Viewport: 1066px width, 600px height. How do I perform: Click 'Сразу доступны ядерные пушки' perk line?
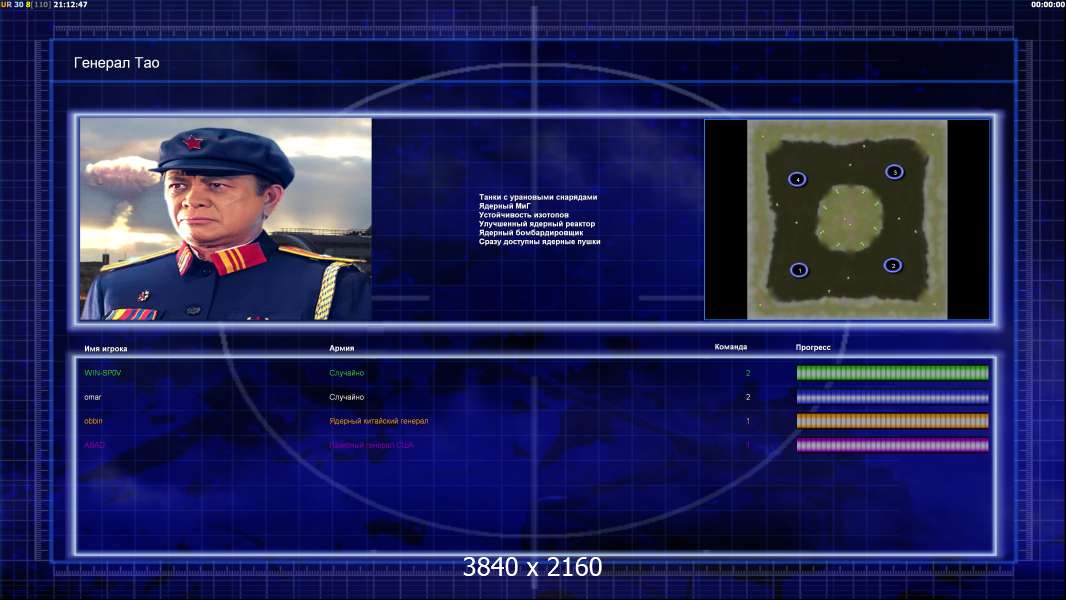click(x=539, y=241)
